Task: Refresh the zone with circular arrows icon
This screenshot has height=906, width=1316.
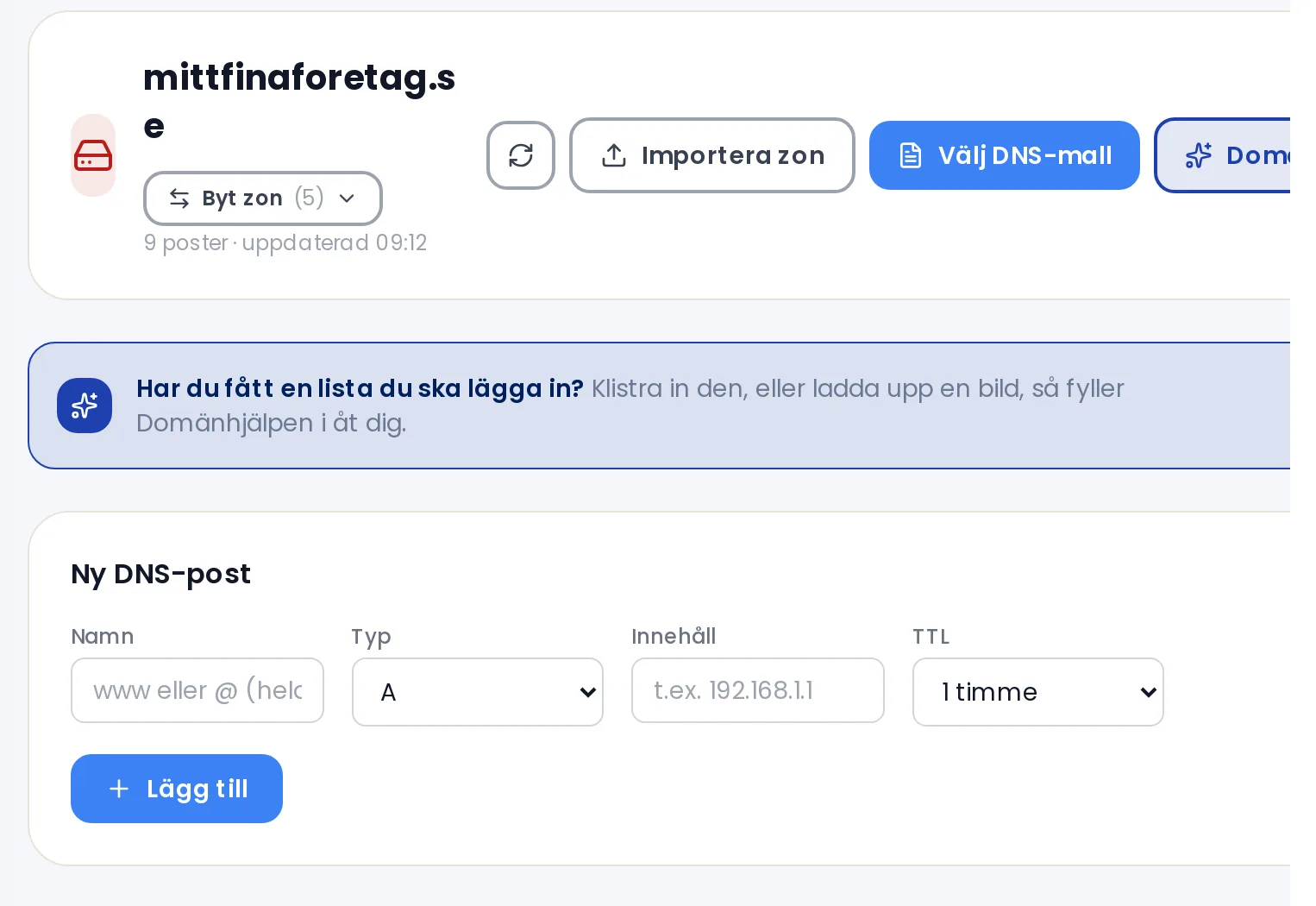Action: point(521,155)
